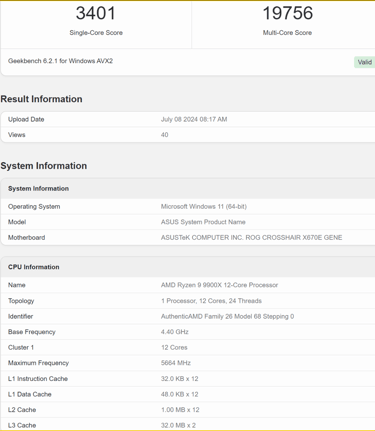Viewport: 375px width, 431px height.
Task: Click the Model row label
Action: click(17, 222)
